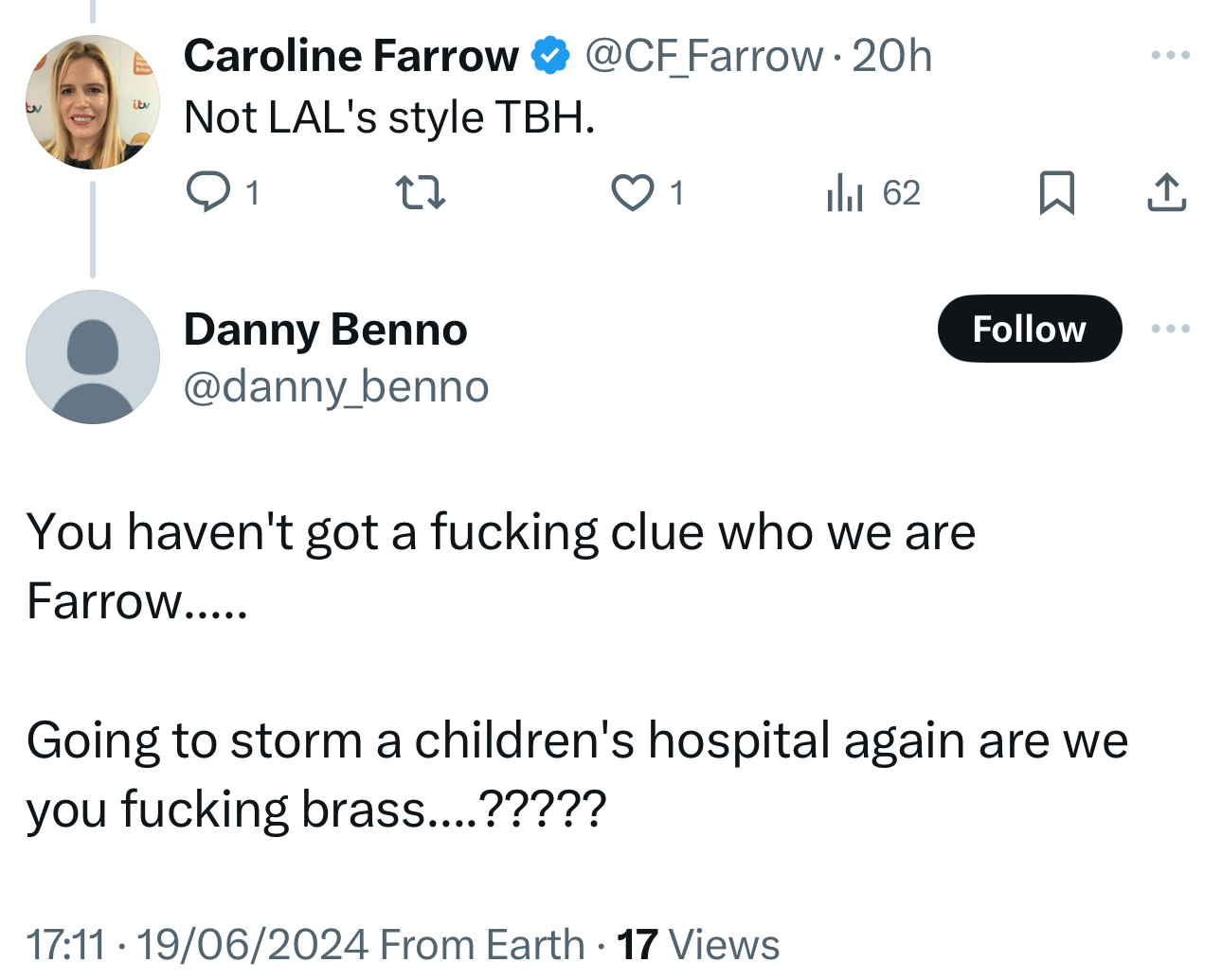Image resolution: width=1222 pixels, height=980 pixels.
Task: Open the @danny_benno handle
Action: coord(335,386)
